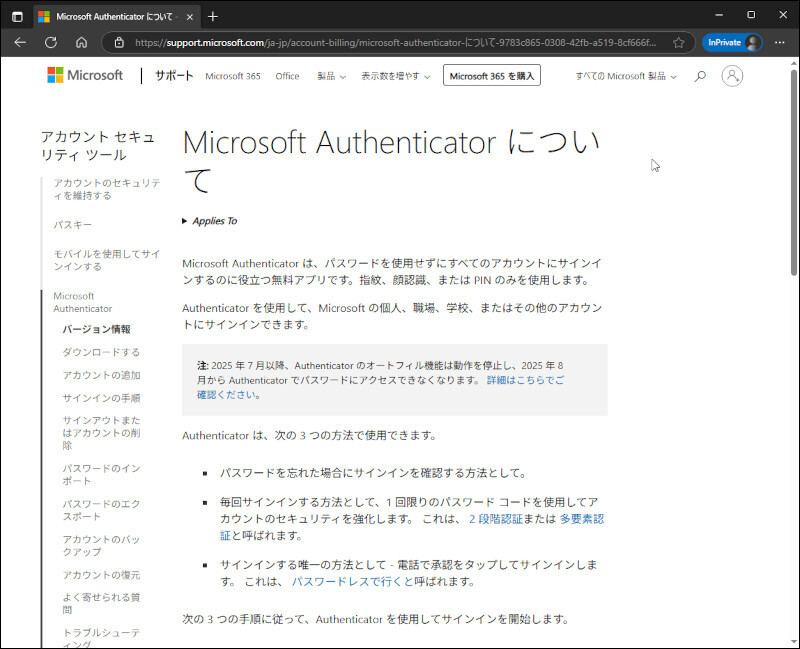800x649 pixels.
Task: Click the page heading Microsoft Authenticator について
Action: pos(391,161)
